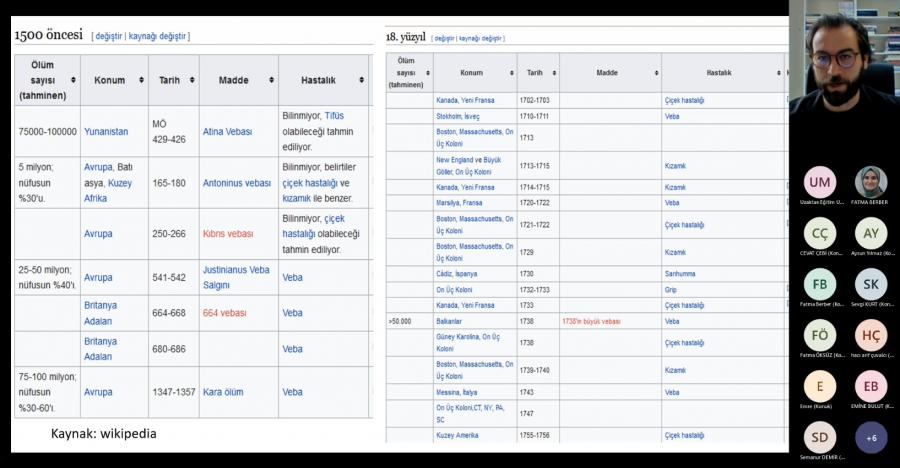Open the Atina Vebası article link
This screenshot has width=900, height=468.
click(228, 131)
